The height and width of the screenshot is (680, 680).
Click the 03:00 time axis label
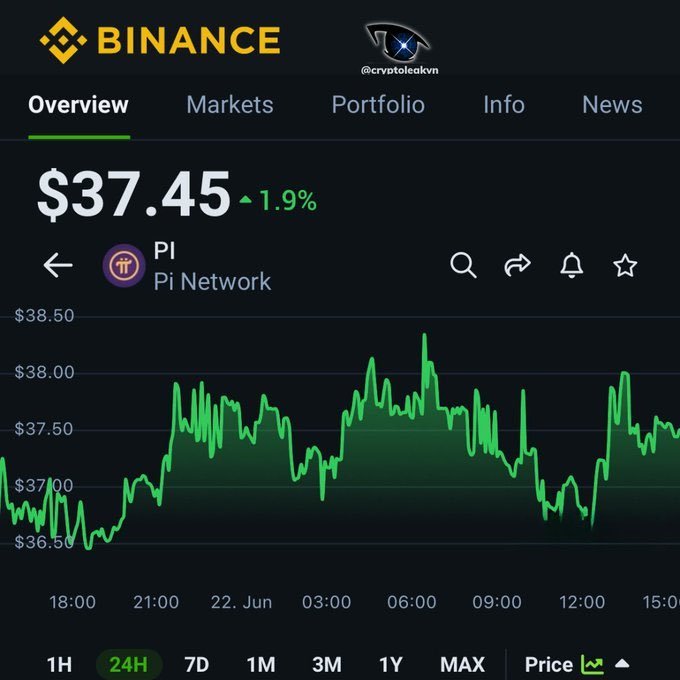pos(327,602)
